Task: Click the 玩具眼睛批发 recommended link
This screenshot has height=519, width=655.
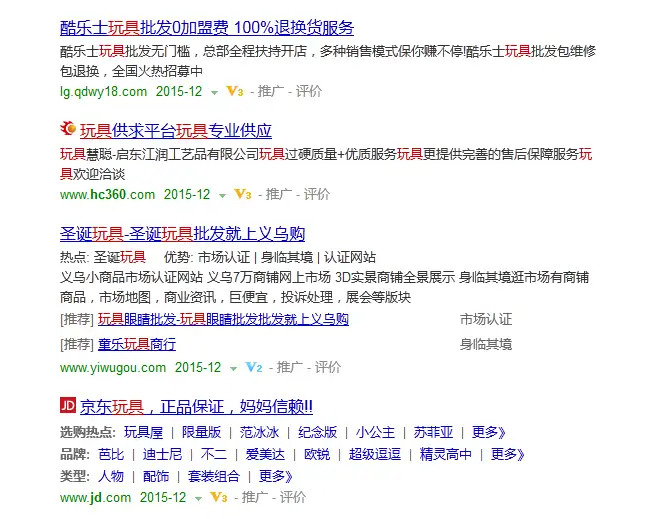Action: pyautogui.click(x=223, y=319)
